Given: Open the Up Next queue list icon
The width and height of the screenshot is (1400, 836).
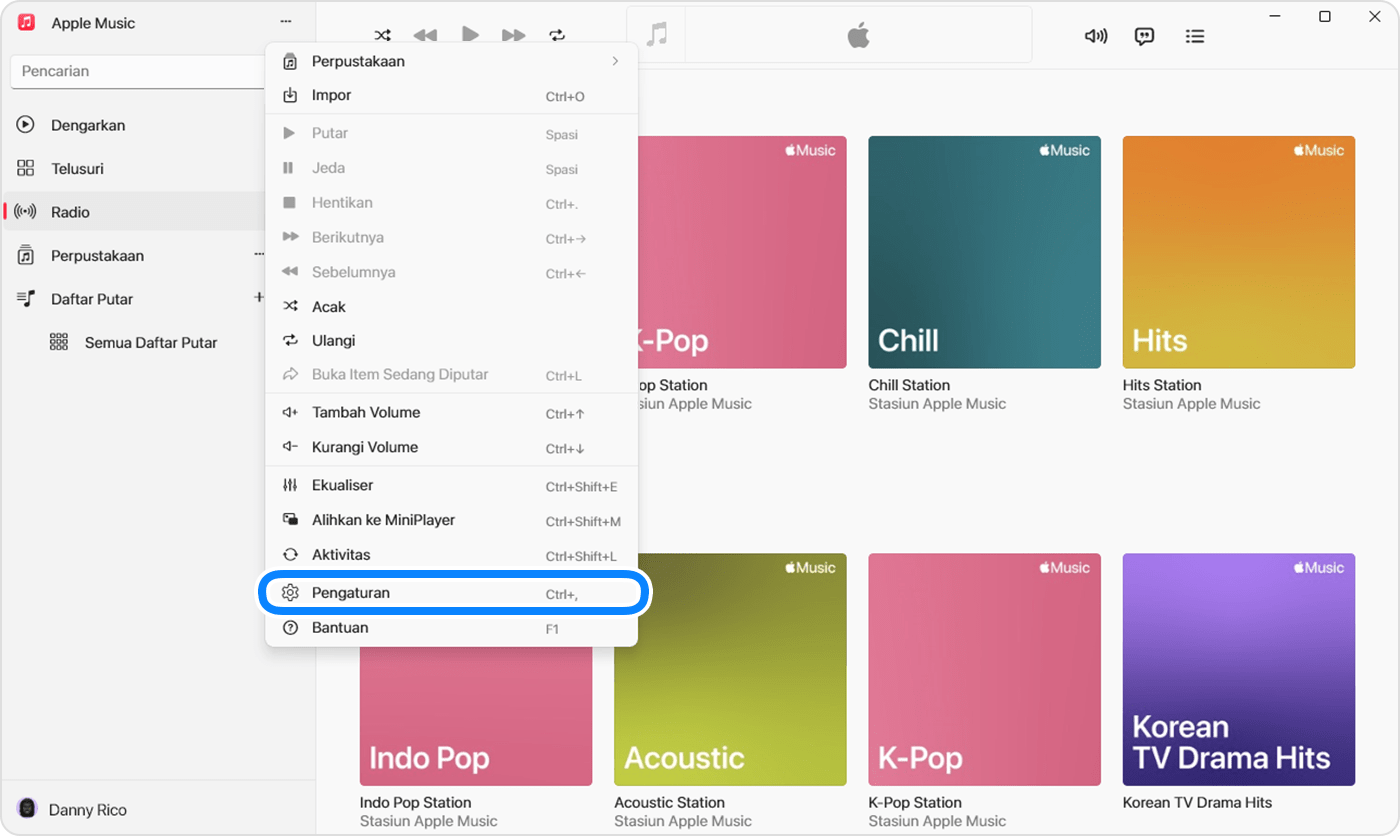Looking at the screenshot, I should [1195, 36].
